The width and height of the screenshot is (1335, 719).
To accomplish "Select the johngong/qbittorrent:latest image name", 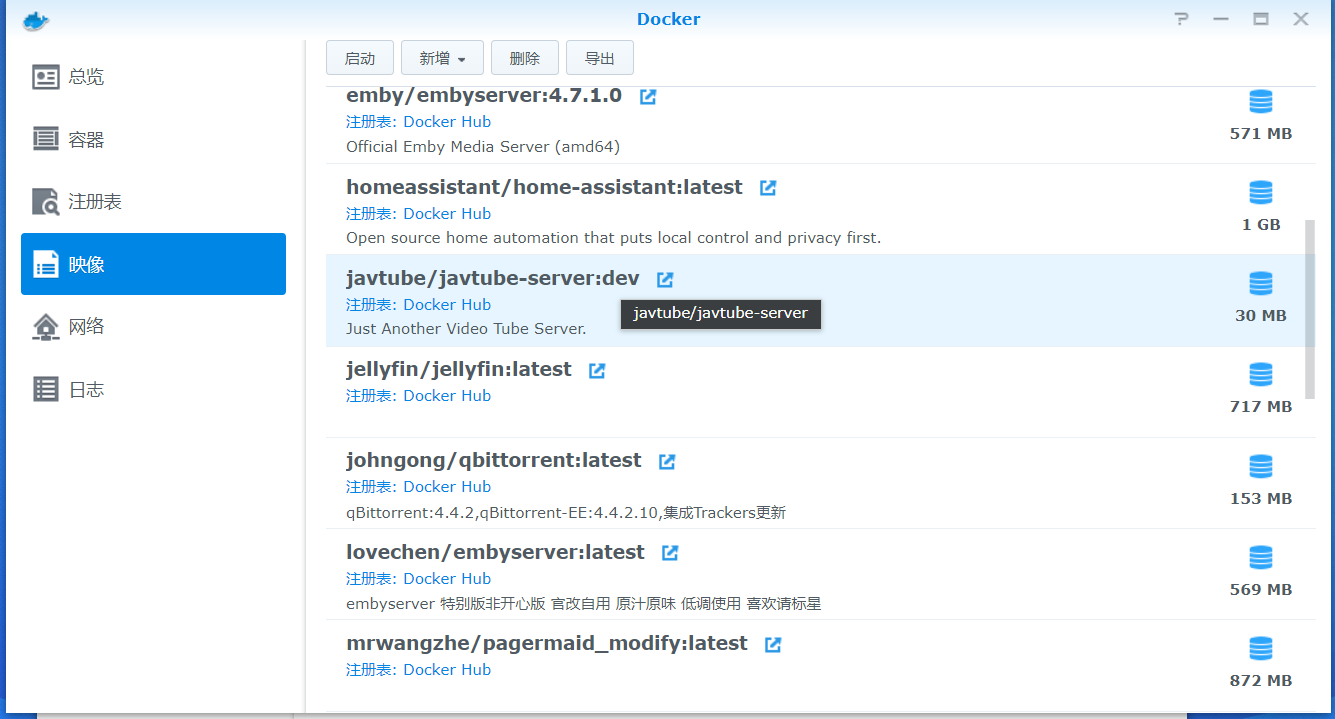I will [x=494, y=461].
